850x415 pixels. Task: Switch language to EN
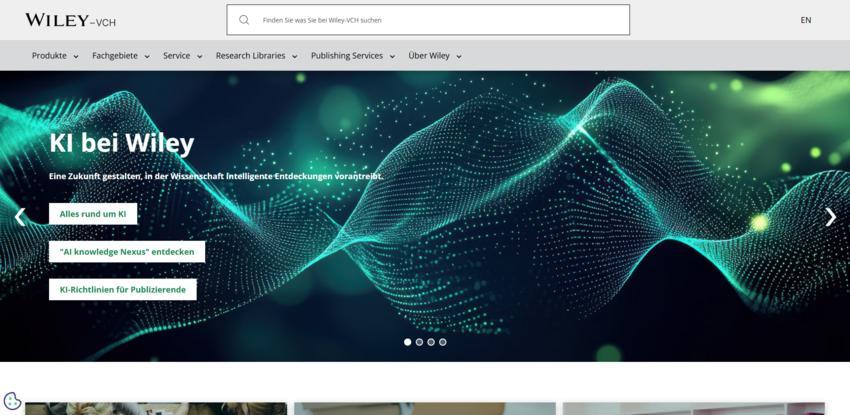(x=806, y=20)
